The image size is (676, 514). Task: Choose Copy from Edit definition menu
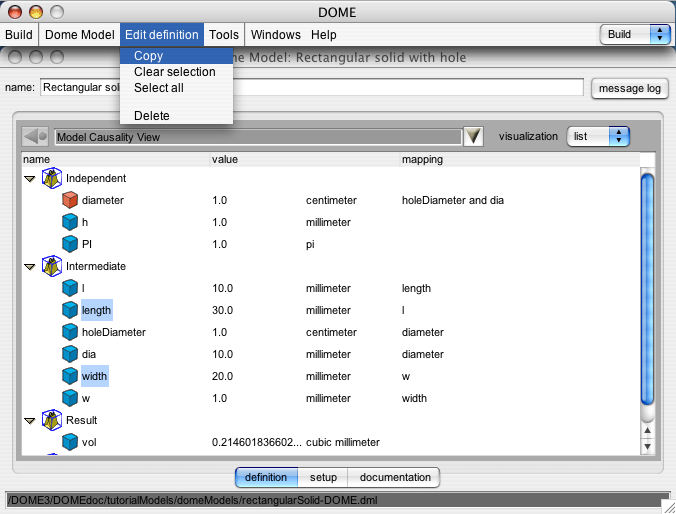(176, 56)
